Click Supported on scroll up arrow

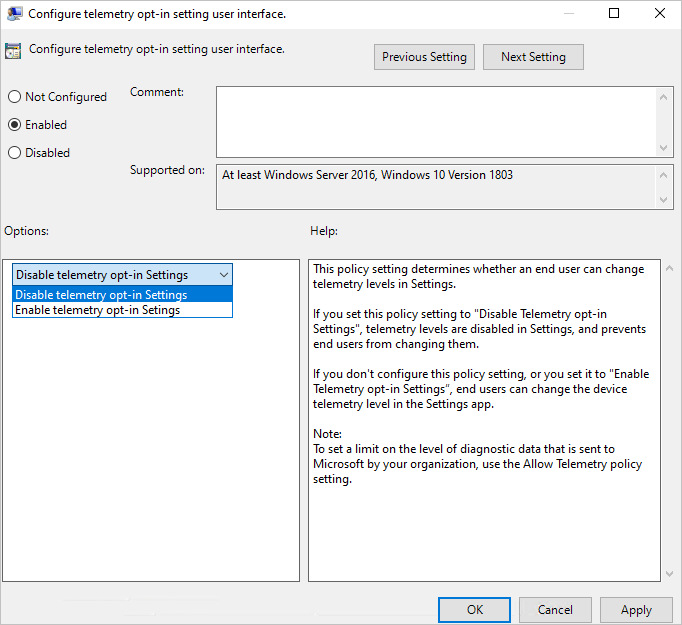coord(663,175)
